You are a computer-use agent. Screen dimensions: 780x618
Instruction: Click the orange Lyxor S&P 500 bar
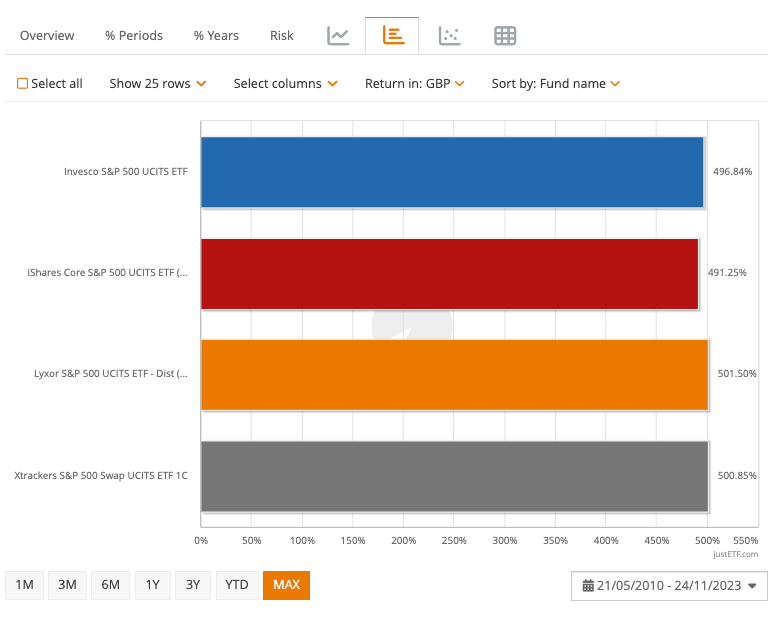pos(454,374)
